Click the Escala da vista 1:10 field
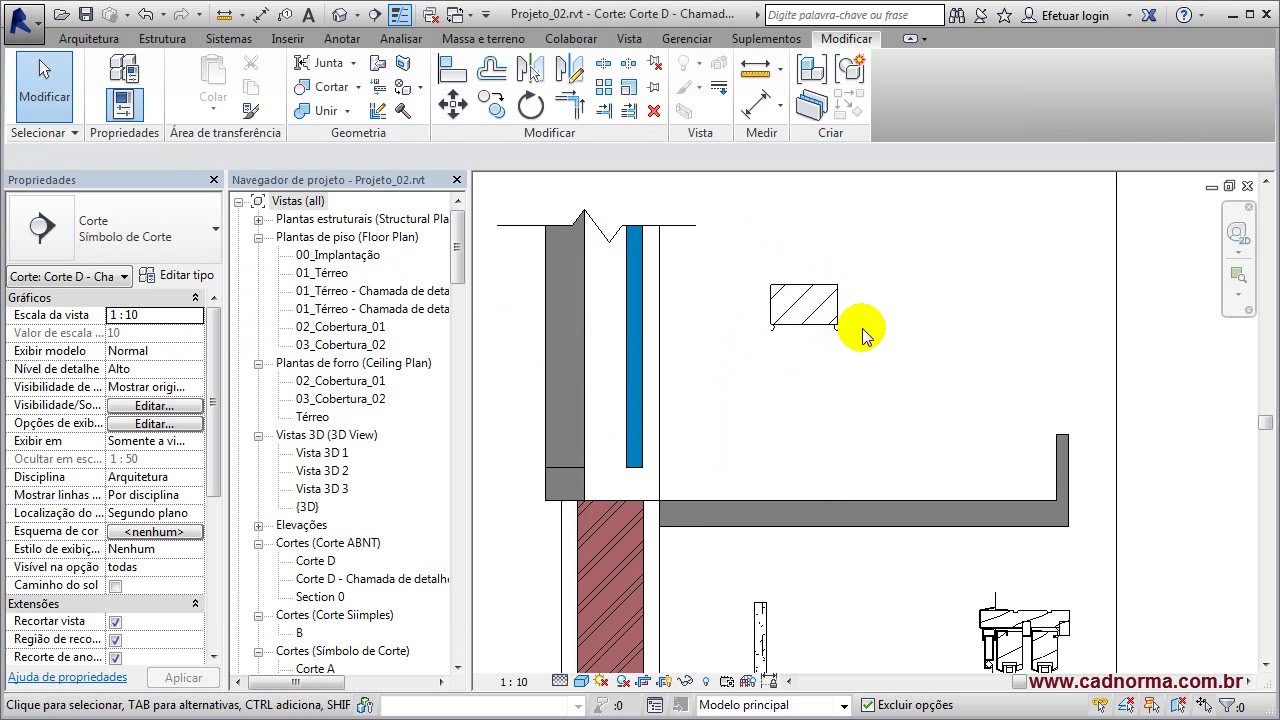This screenshot has height=720, width=1280. pos(154,315)
